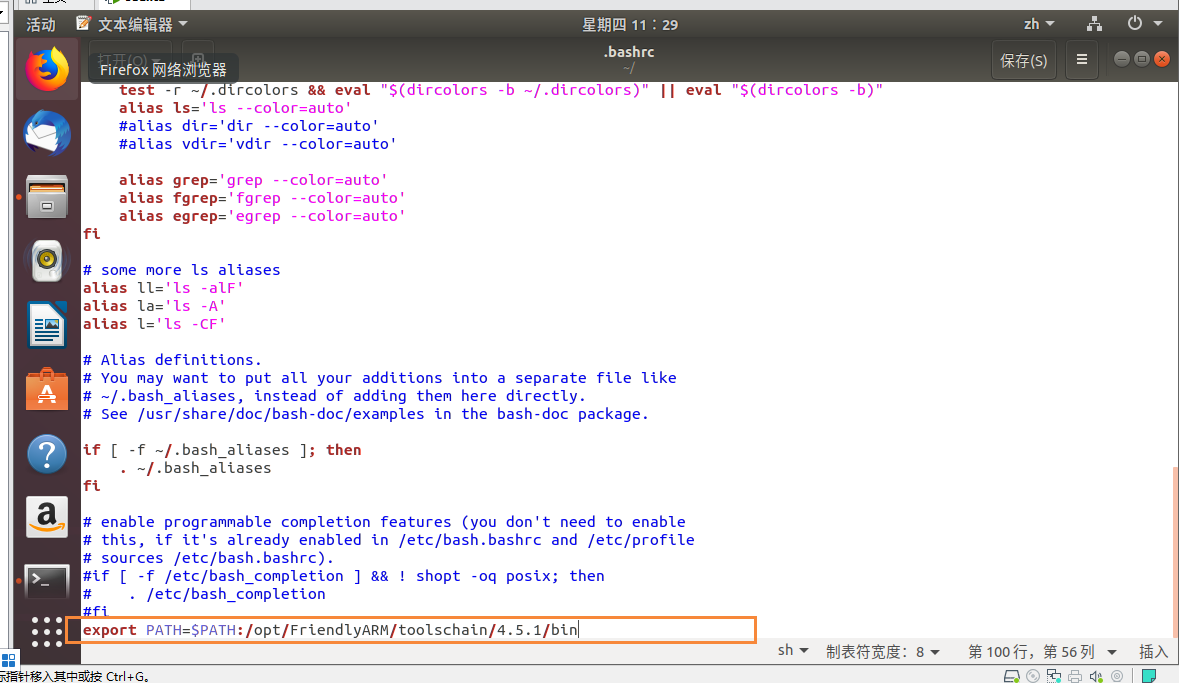Click VM network adapter status icon
Screen dimensions: 1179x683
click(1054, 676)
